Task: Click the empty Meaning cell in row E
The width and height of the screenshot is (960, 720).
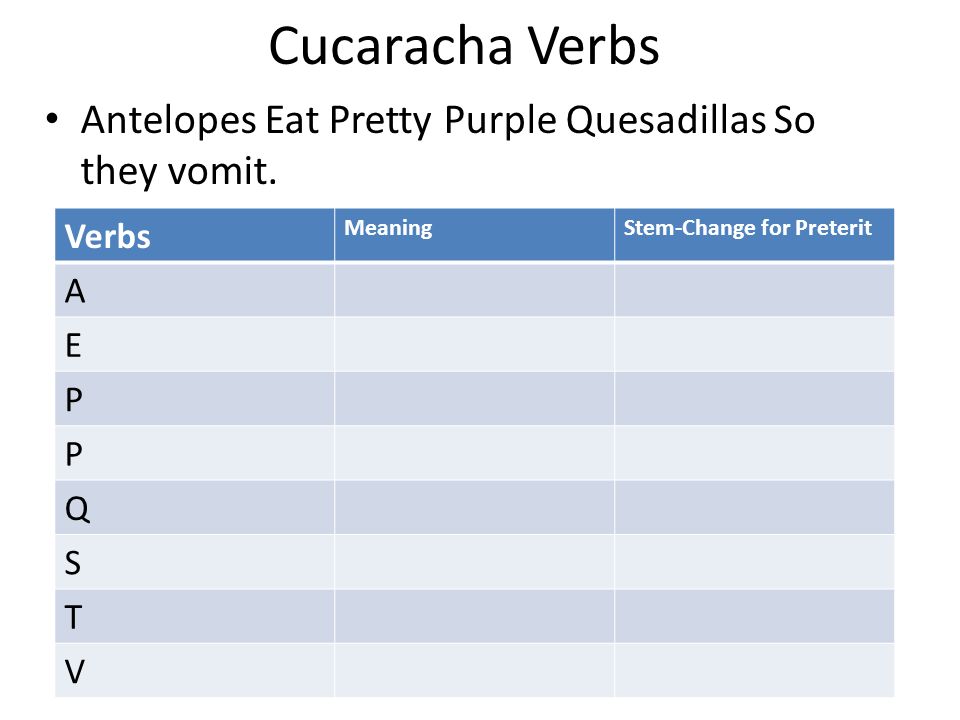Action: pyautogui.click(x=474, y=344)
